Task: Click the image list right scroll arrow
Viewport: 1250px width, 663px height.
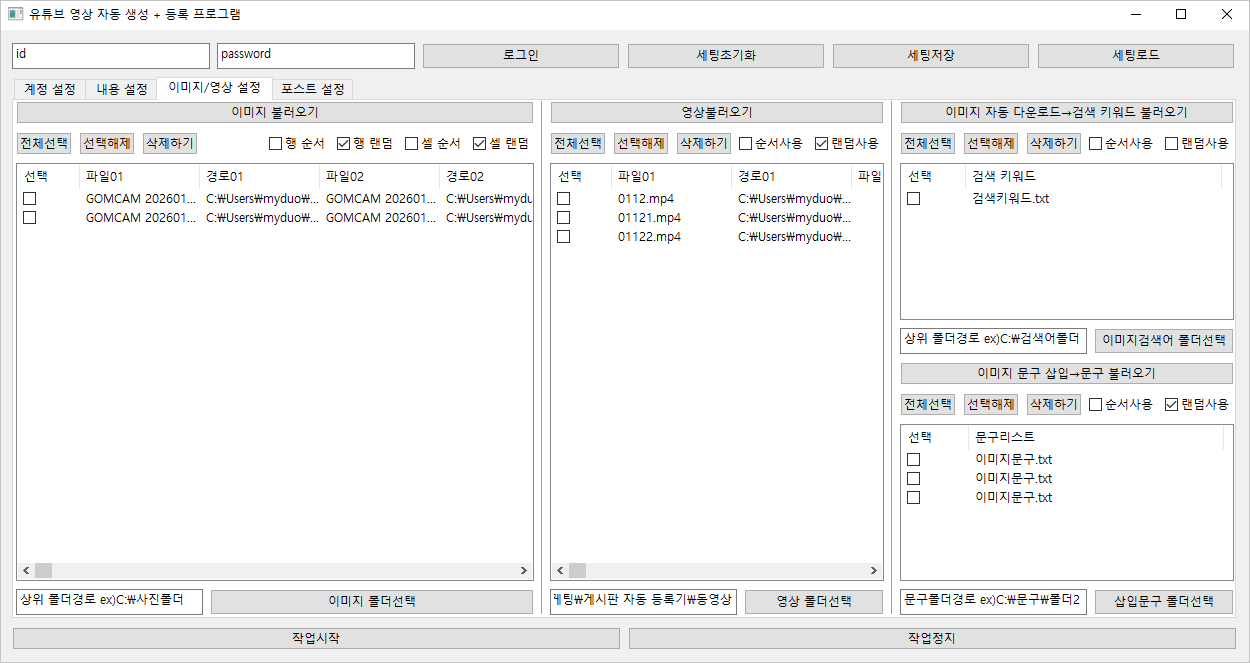Action: click(x=525, y=570)
